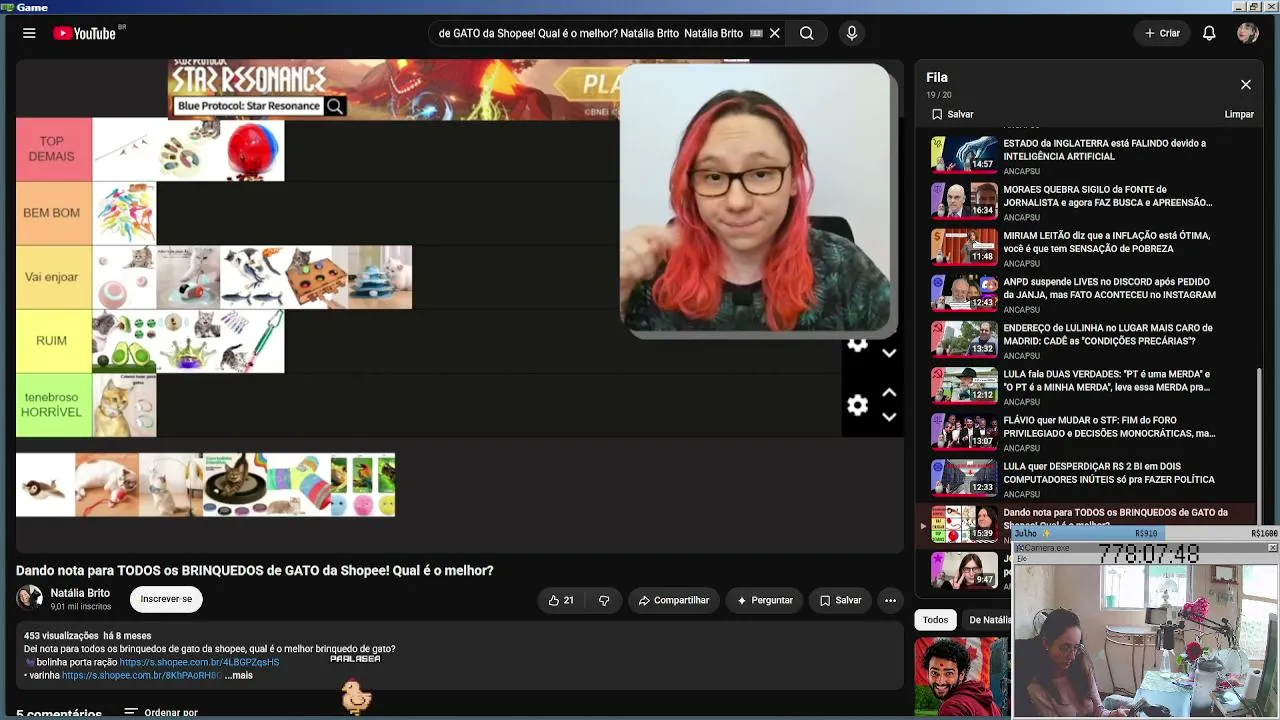The height and width of the screenshot is (720, 1280).
Task: Click the red ball toy in TOP DEMAIS
Action: pos(252,150)
